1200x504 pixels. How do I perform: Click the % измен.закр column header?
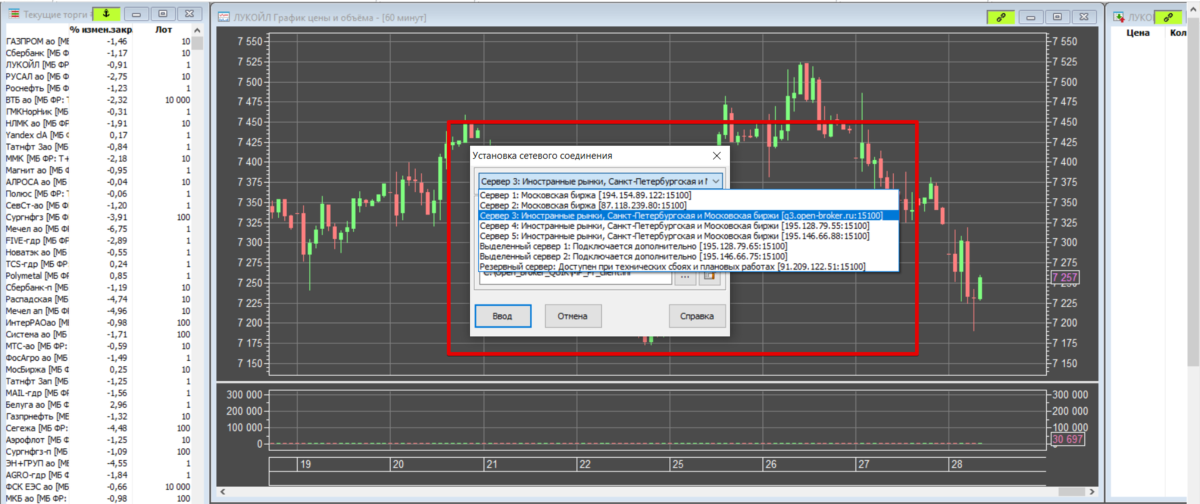[102, 30]
